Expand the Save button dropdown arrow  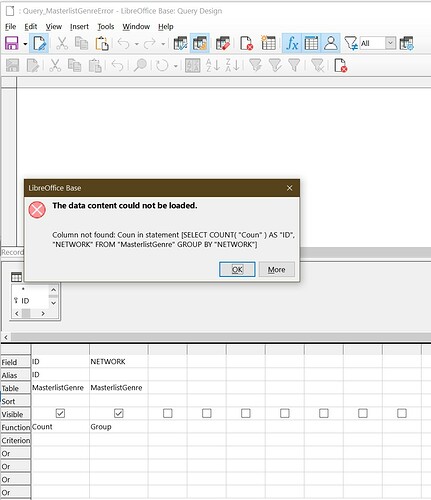pos(25,44)
